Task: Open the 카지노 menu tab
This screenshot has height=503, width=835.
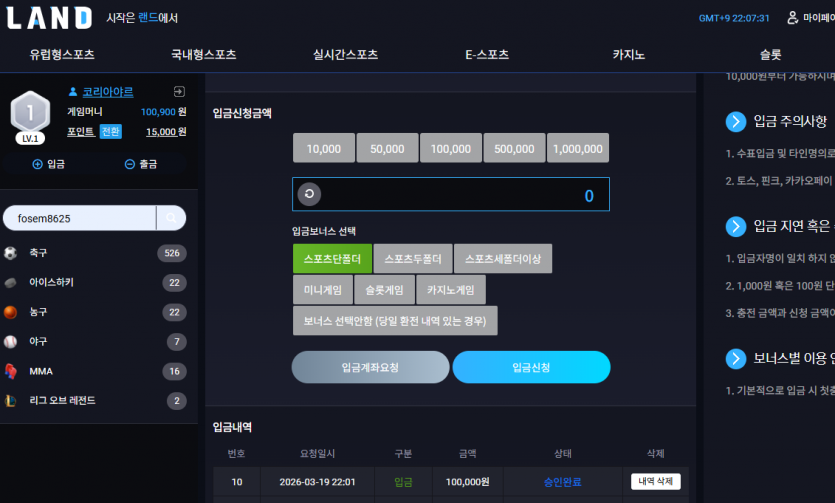Action: click(628, 54)
